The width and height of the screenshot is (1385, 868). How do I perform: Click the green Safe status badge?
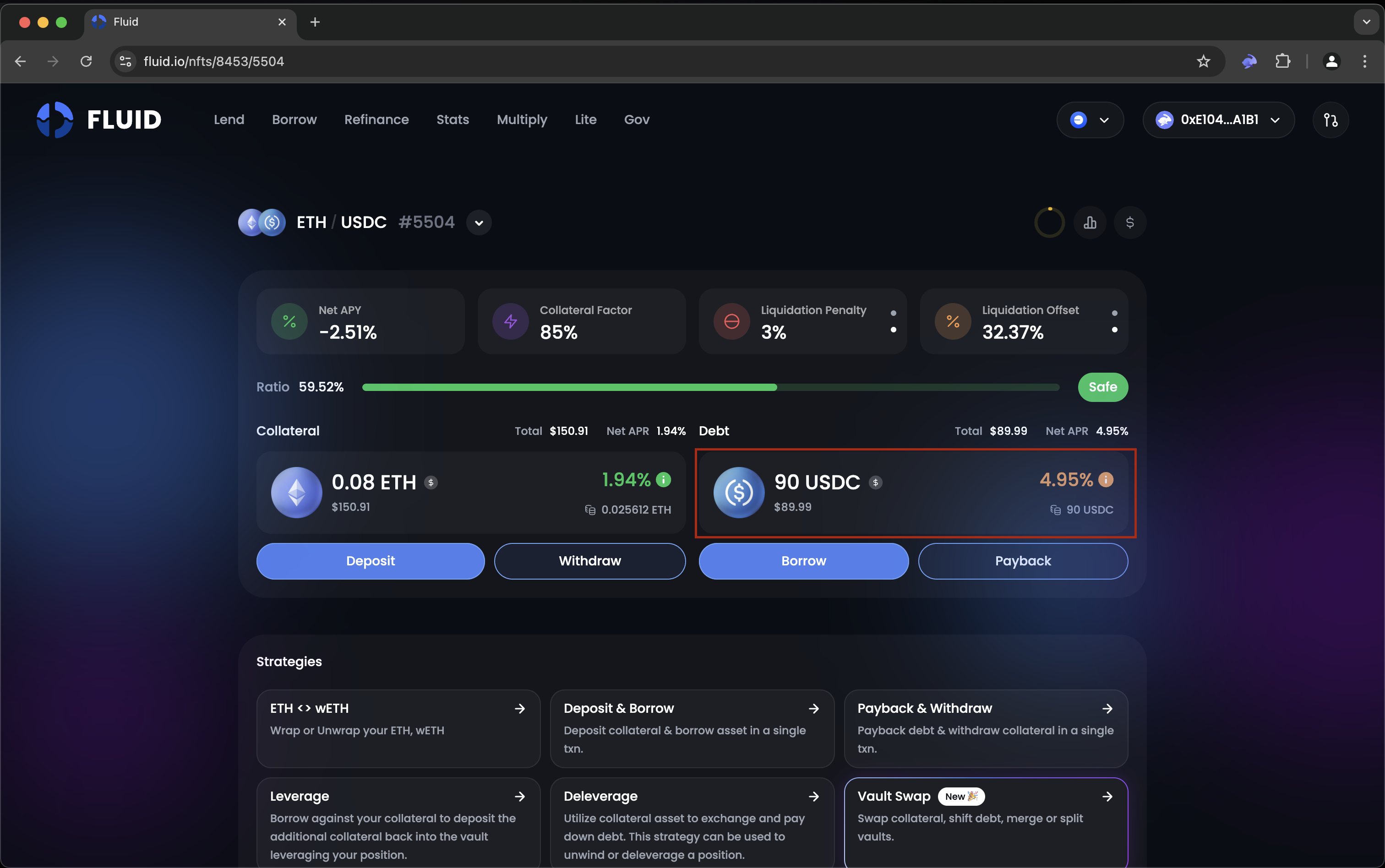tap(1102, 387)
